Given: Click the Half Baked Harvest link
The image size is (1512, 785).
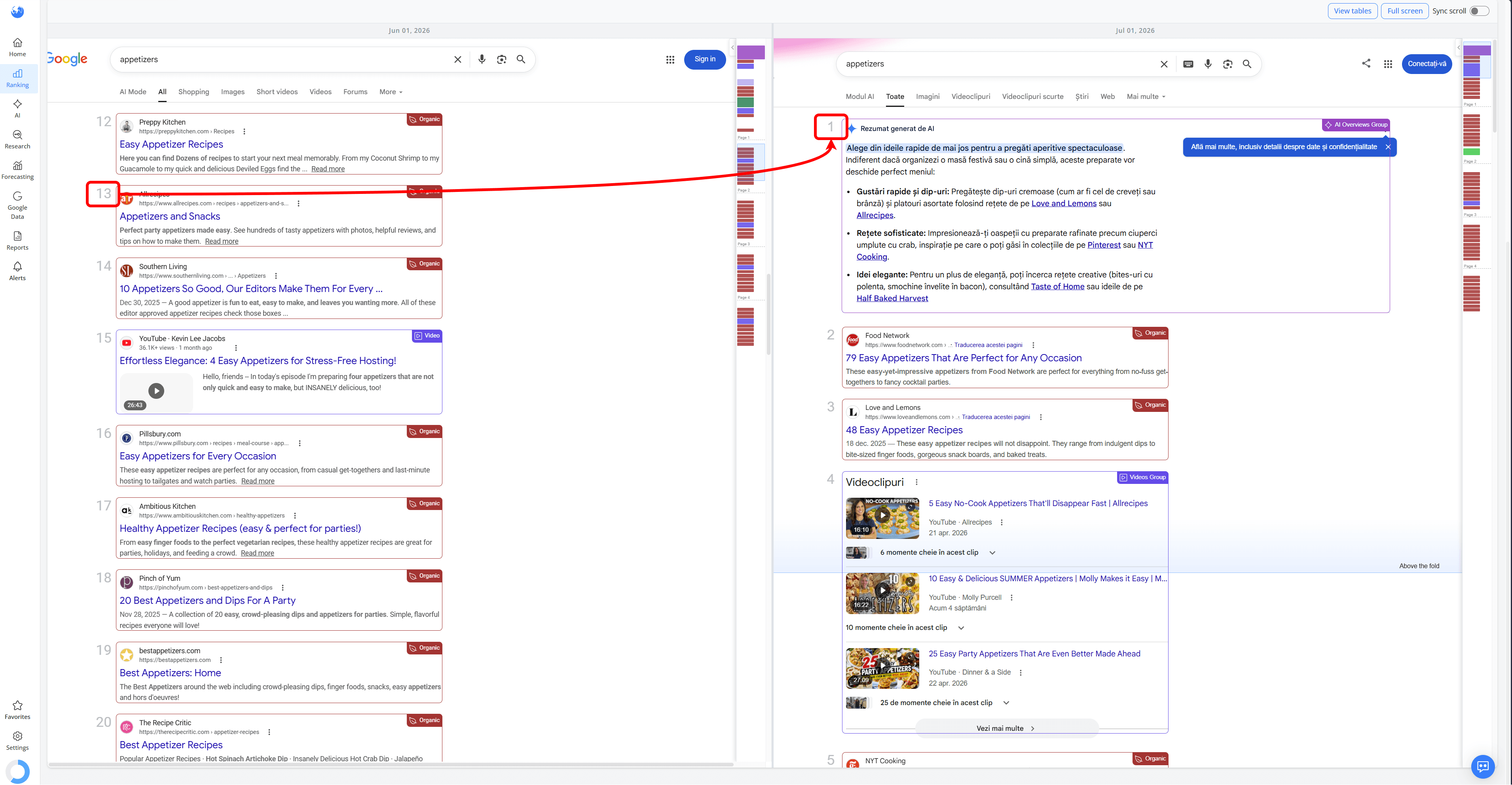Looking at the screenshot, I should [x=892, y=299].
